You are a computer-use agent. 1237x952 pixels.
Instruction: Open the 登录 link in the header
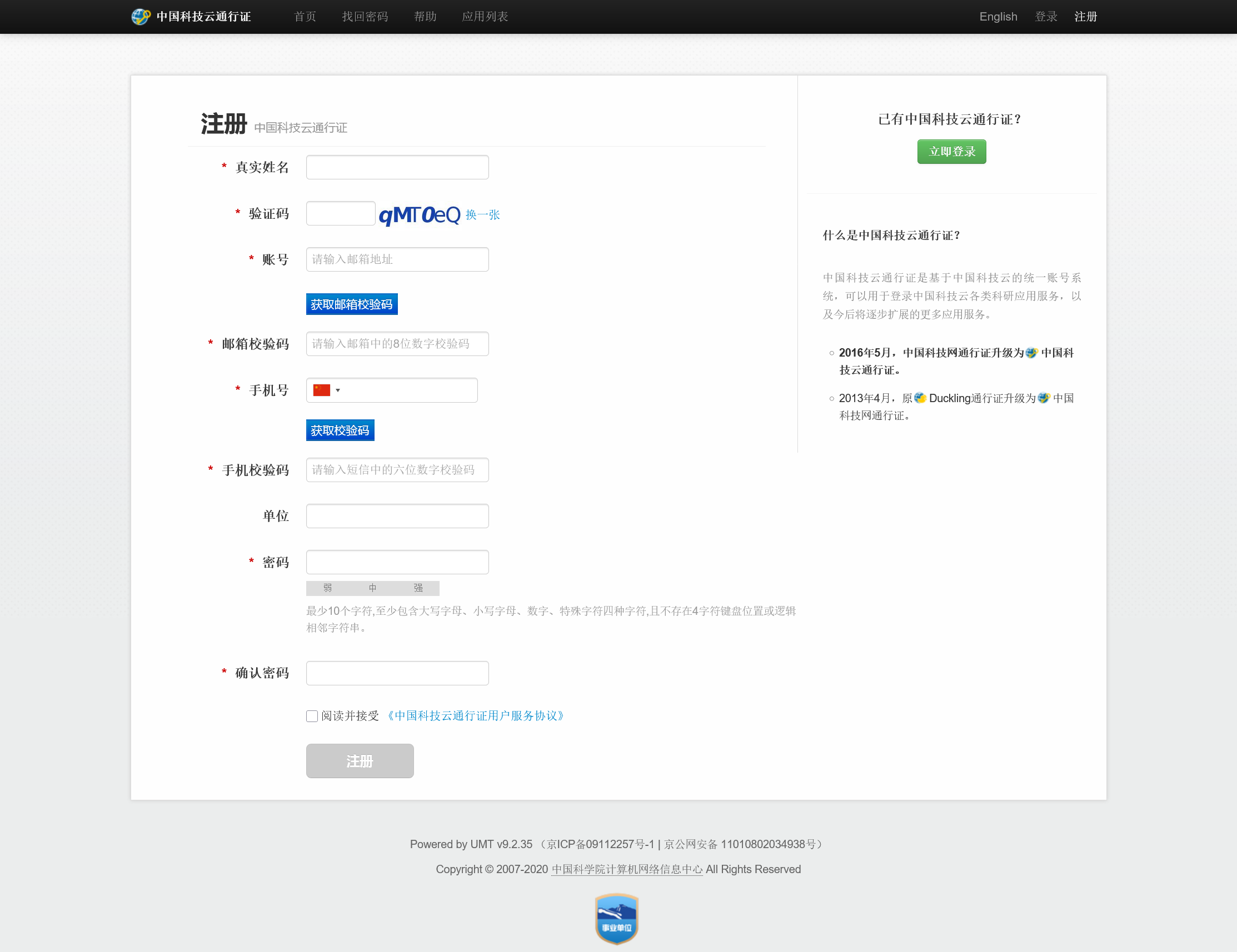coord(1046,17)
